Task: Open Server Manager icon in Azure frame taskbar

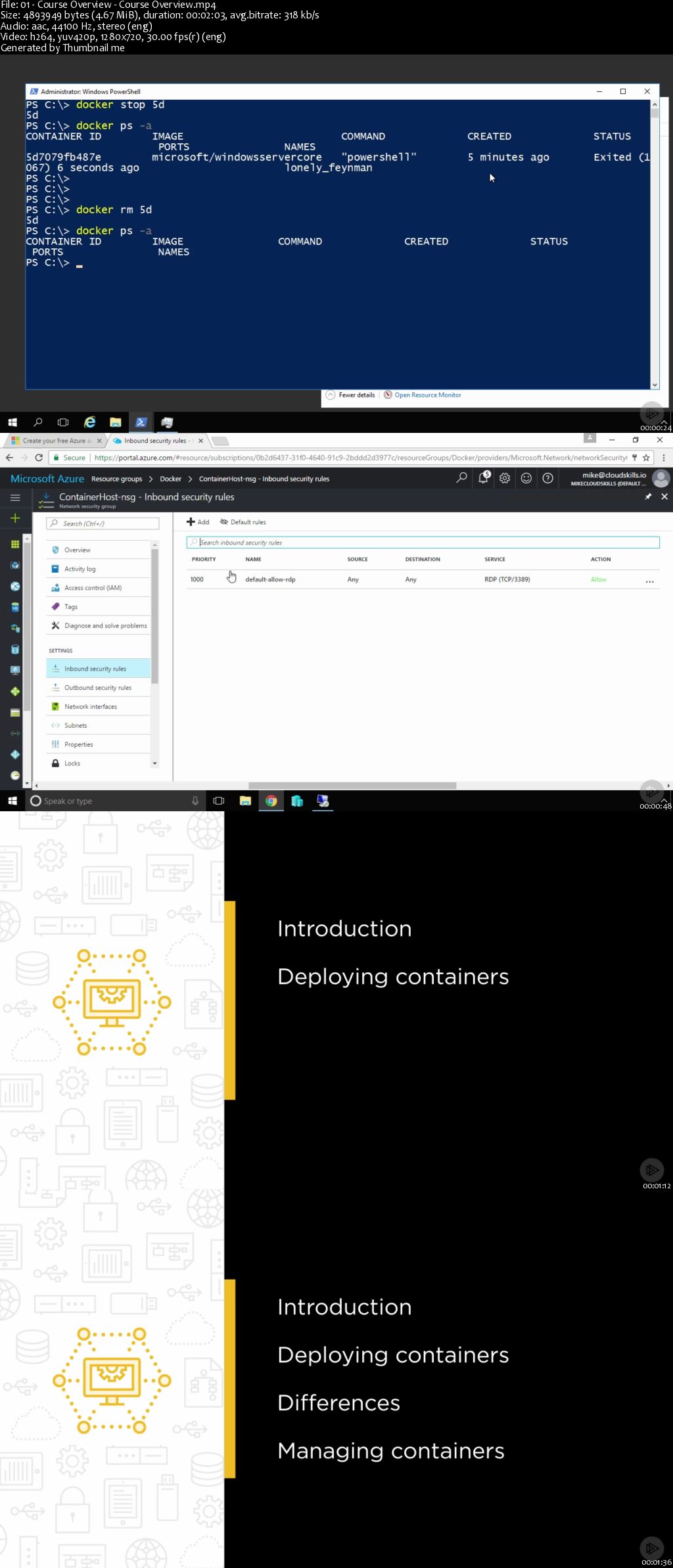Action: pos(297,801)
